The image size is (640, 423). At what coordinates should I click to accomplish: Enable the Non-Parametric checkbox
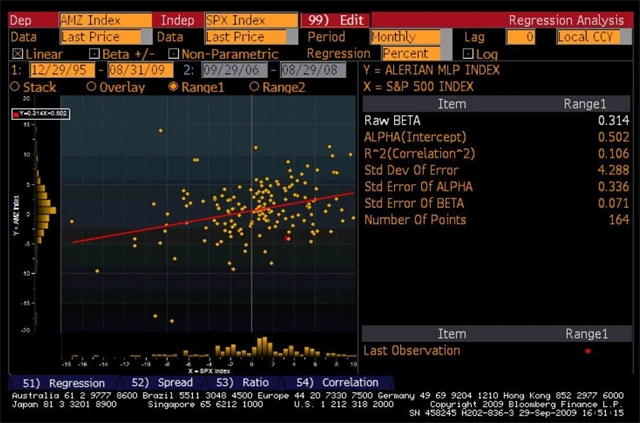[x=174, y=54]
